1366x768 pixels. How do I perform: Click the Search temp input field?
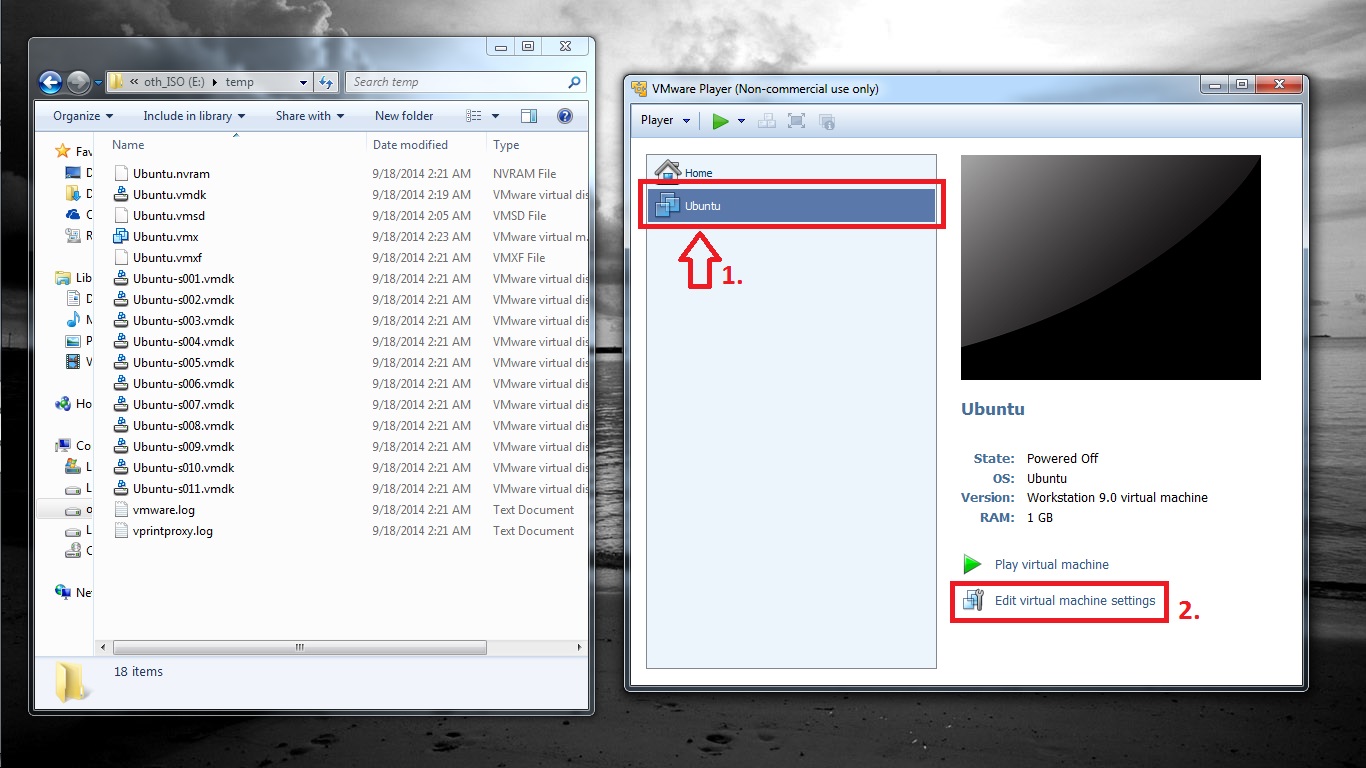tap(466, 82)
